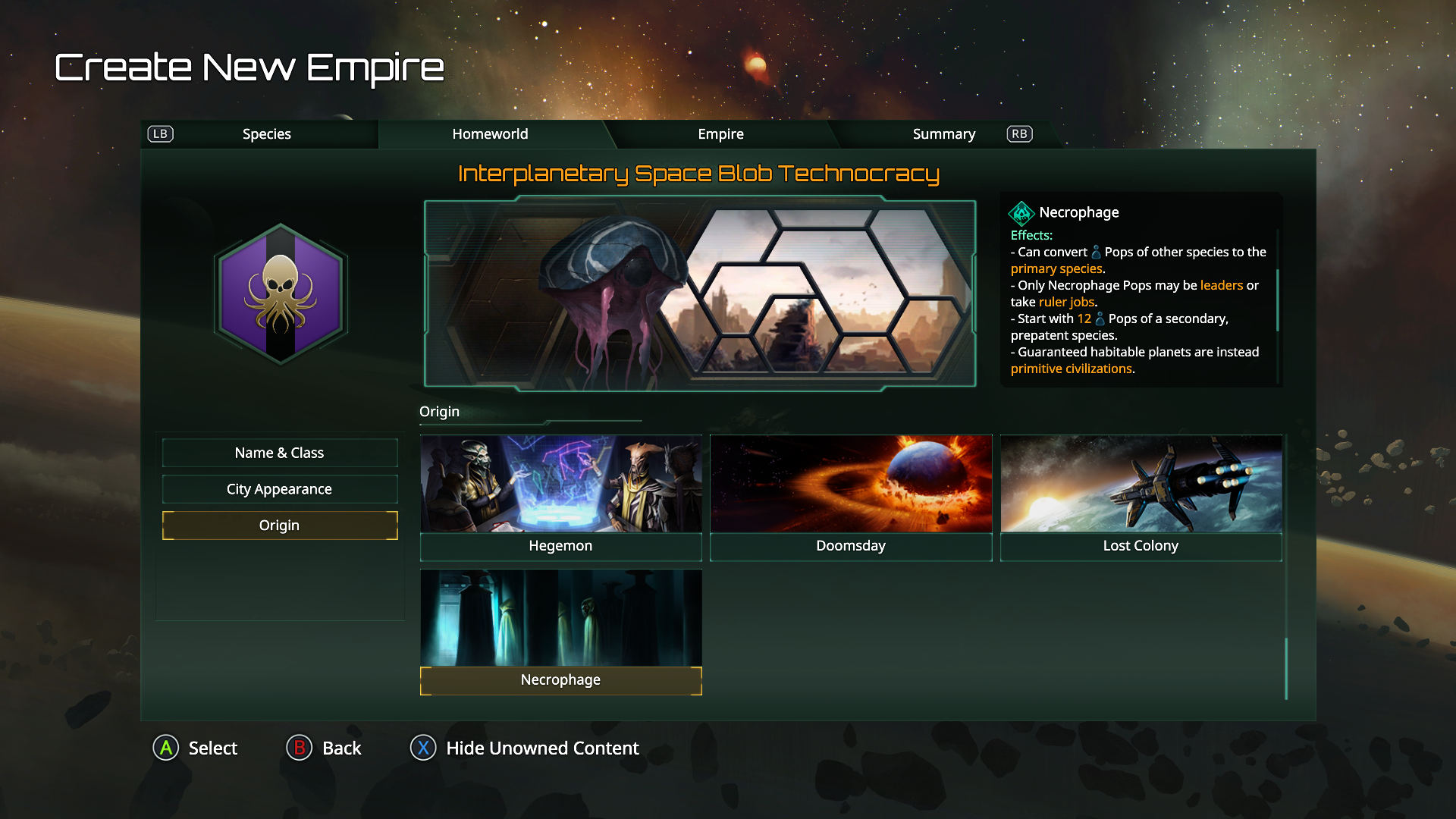The image size is (1456, 819).
Task: Select the Name & Class option
Action: (279, 453)
